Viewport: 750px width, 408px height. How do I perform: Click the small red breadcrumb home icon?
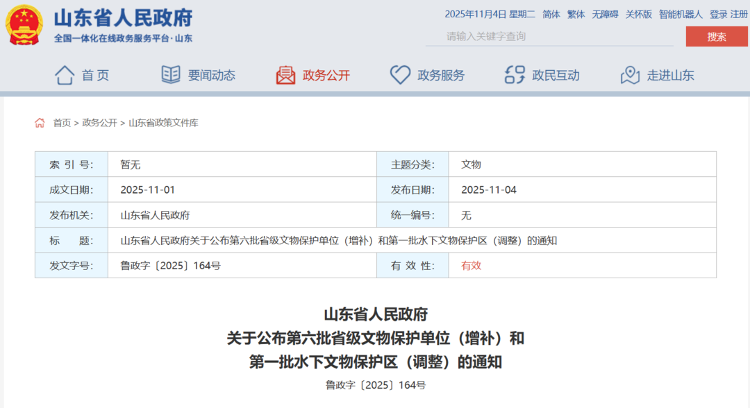click(x=40, y=123)
